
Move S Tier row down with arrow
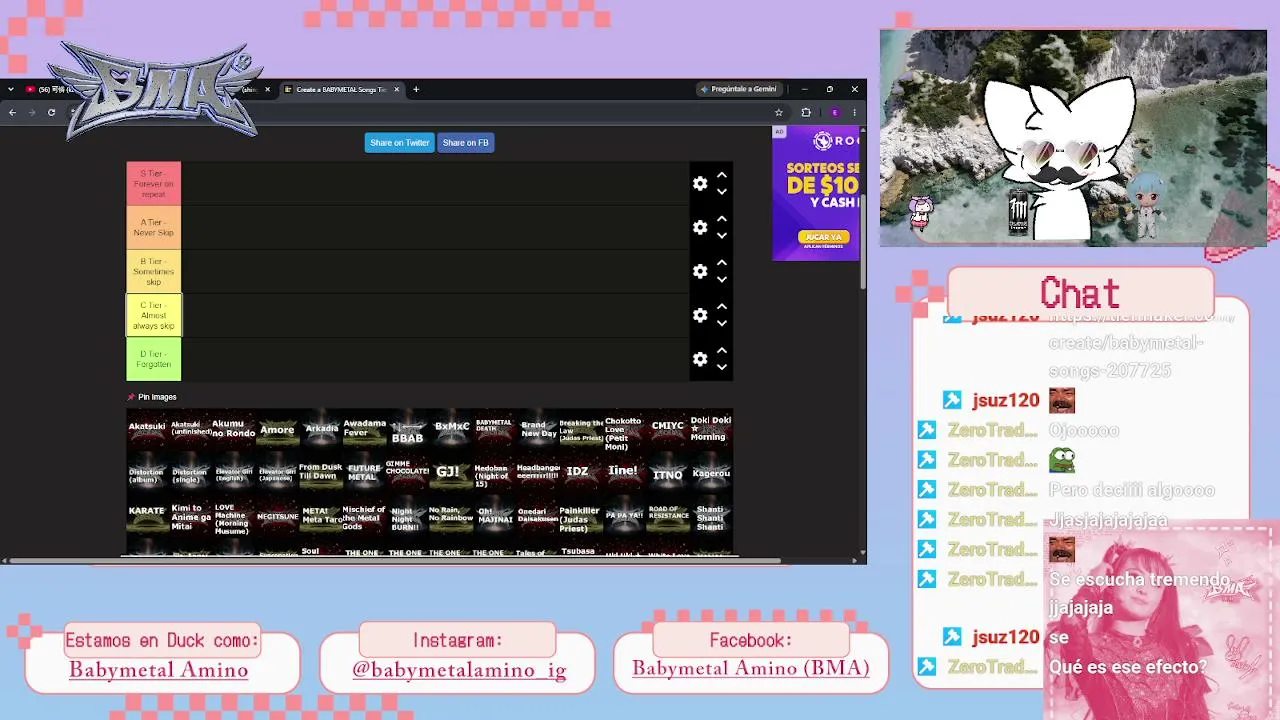click(x=721, y=192)
